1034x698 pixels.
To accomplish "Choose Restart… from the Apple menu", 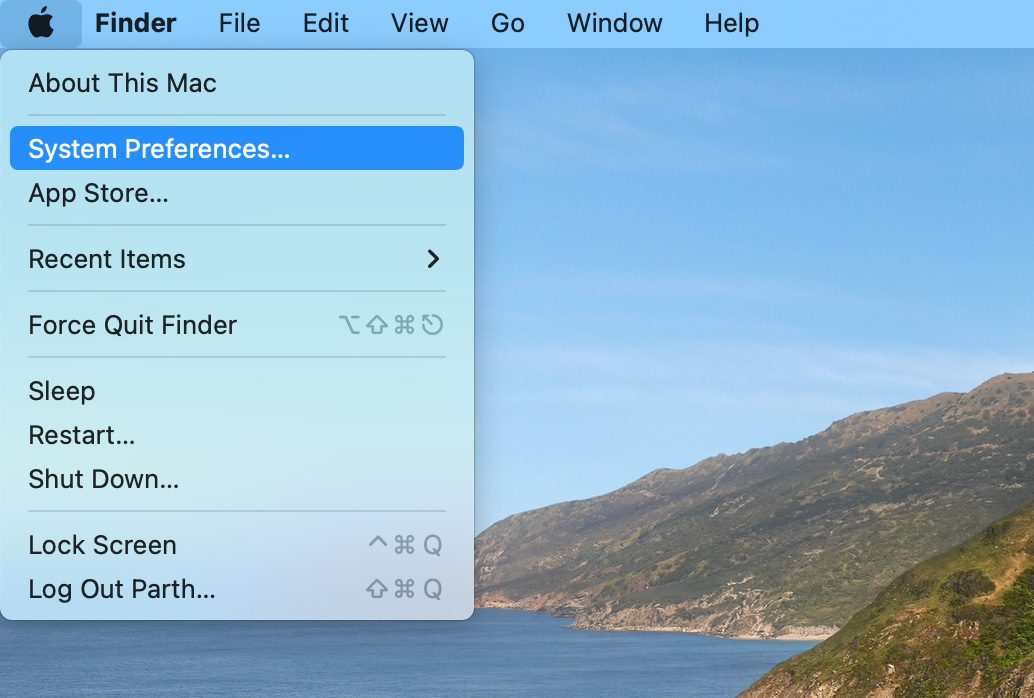I will [237, 435].
